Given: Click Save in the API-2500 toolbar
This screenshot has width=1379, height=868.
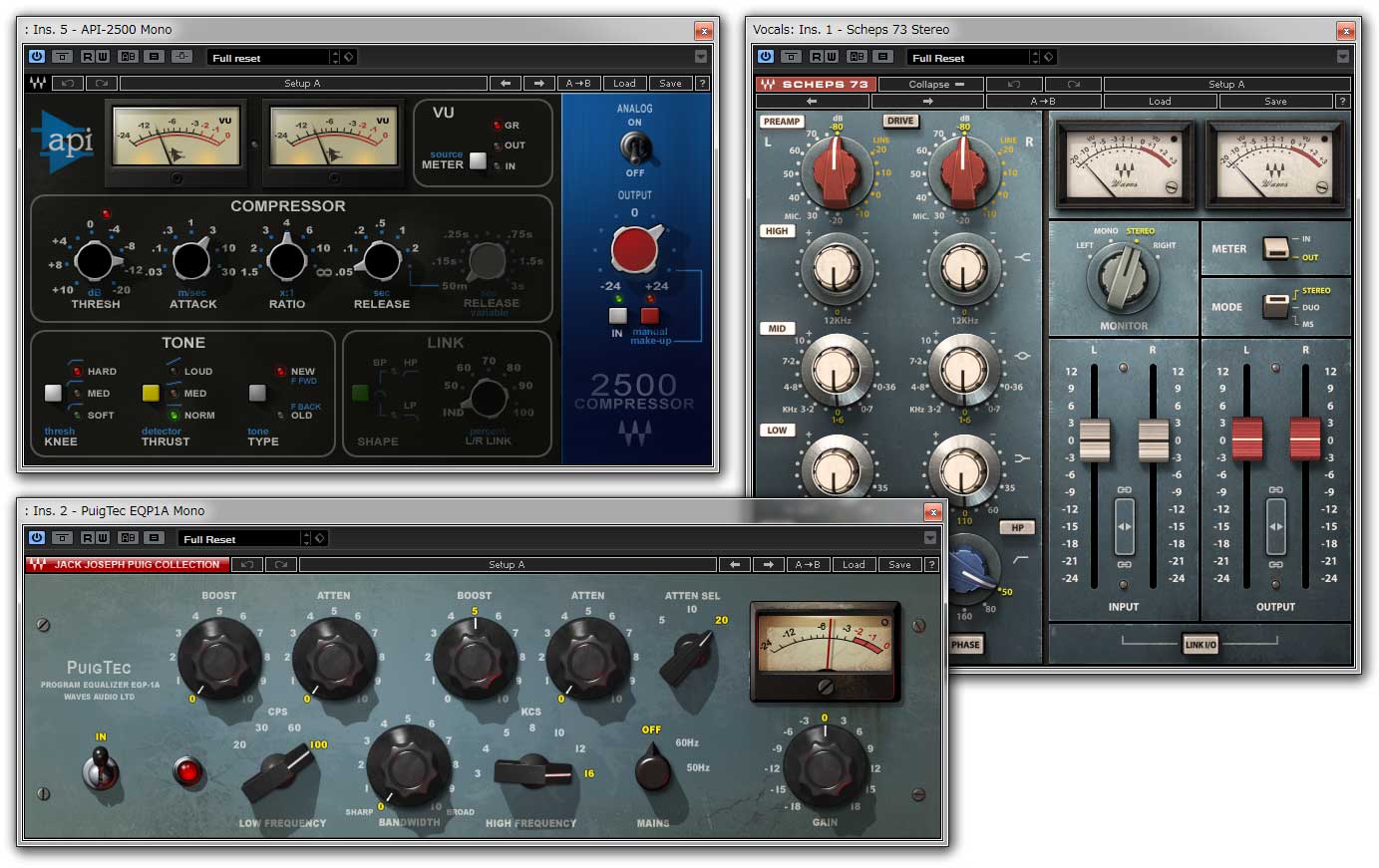Looking at the screenshot, I should click(x=671, y=84).
